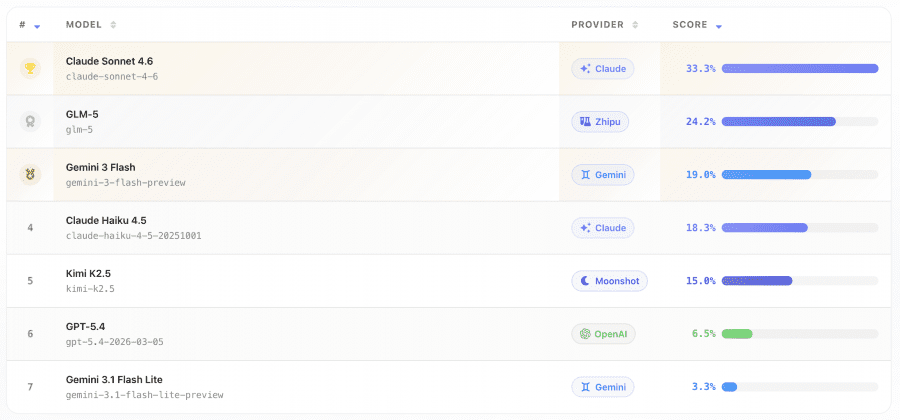Click the bronze medal rank icon
900x420 pixels.
coord(30,174)
